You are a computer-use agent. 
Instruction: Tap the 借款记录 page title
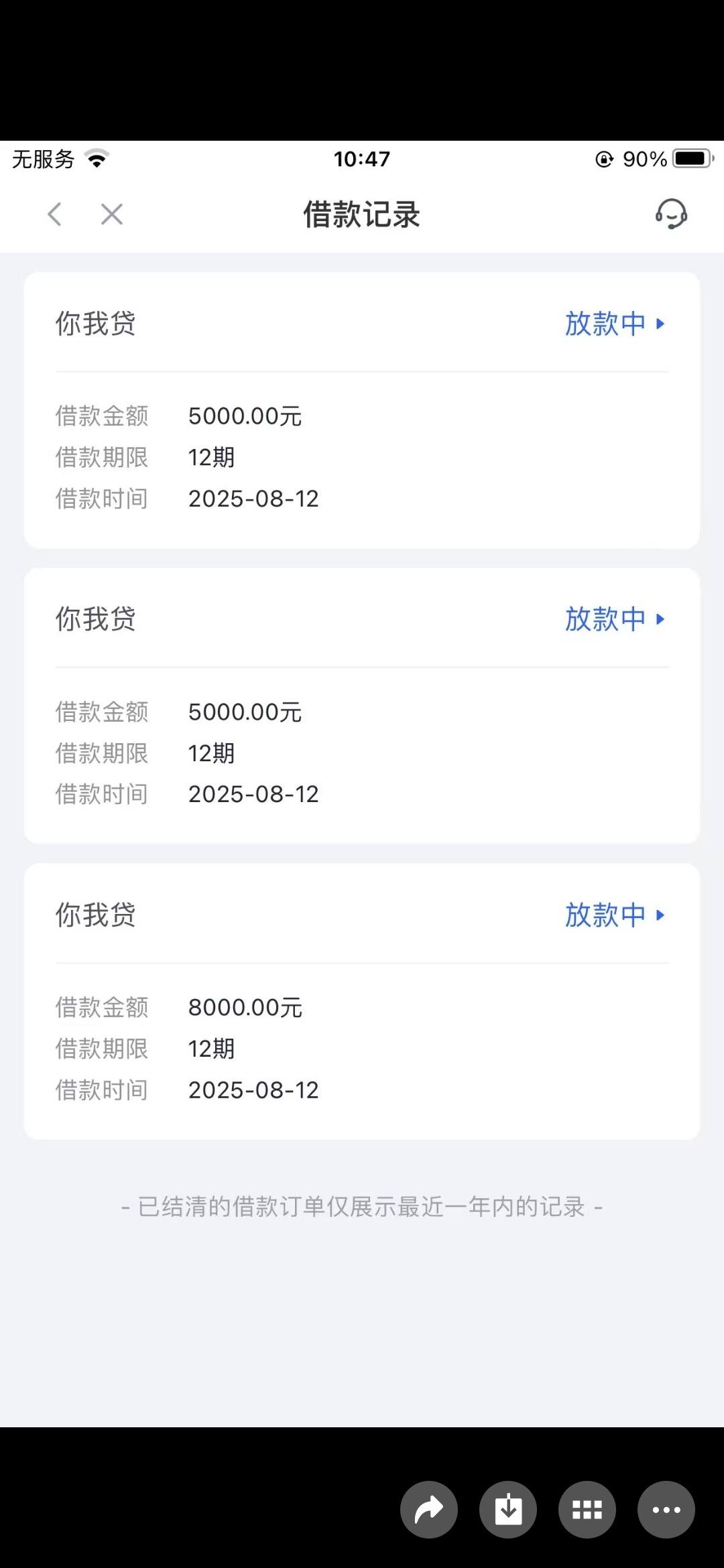(362, 214)
